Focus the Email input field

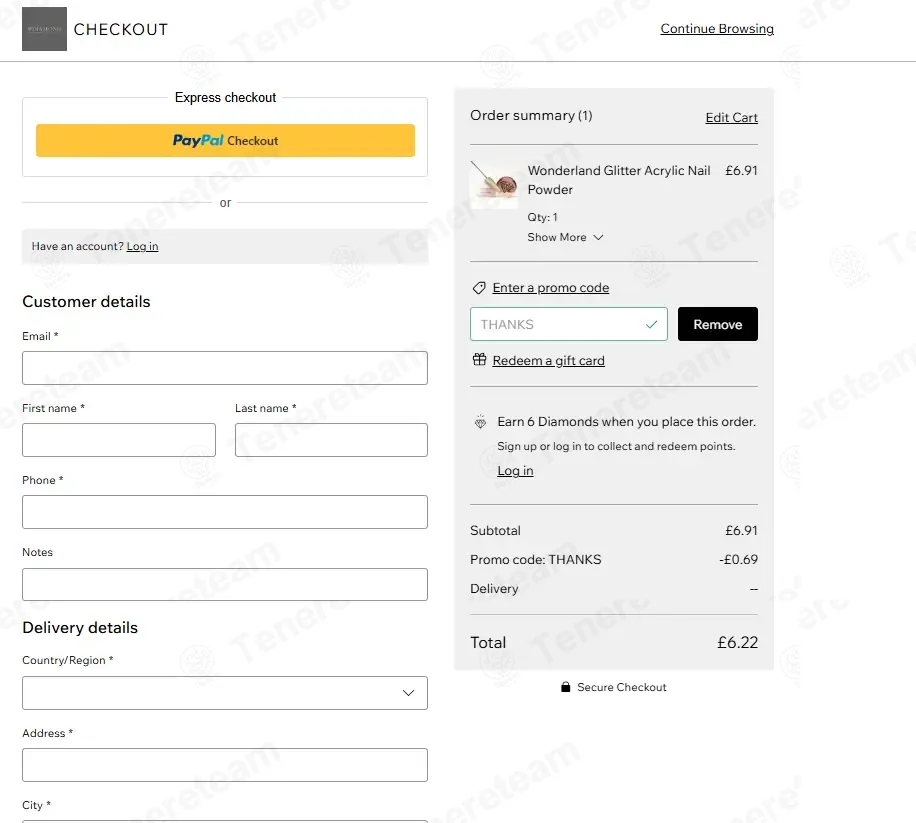click(225, 368)
